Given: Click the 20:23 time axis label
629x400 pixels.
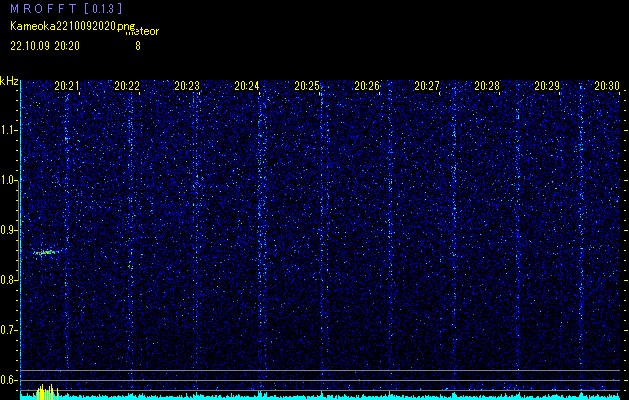Looking at the screenshot, I should pyautogui.click(x=187, y=85).
